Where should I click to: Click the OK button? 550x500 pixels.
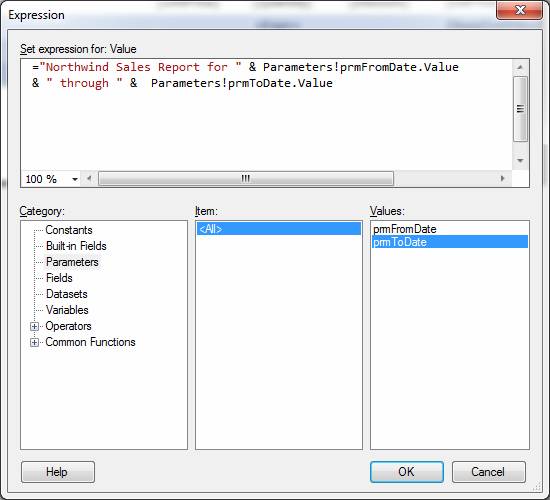click(407, 472)
